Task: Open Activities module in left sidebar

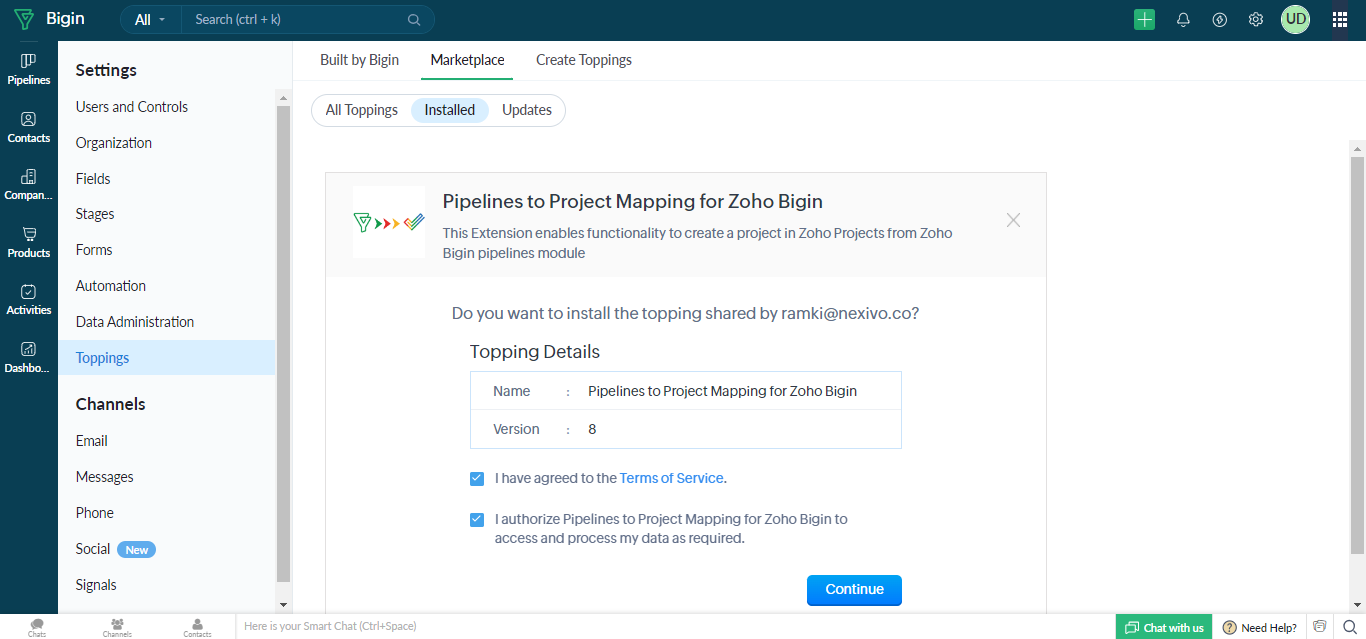Action: (28, 299)
